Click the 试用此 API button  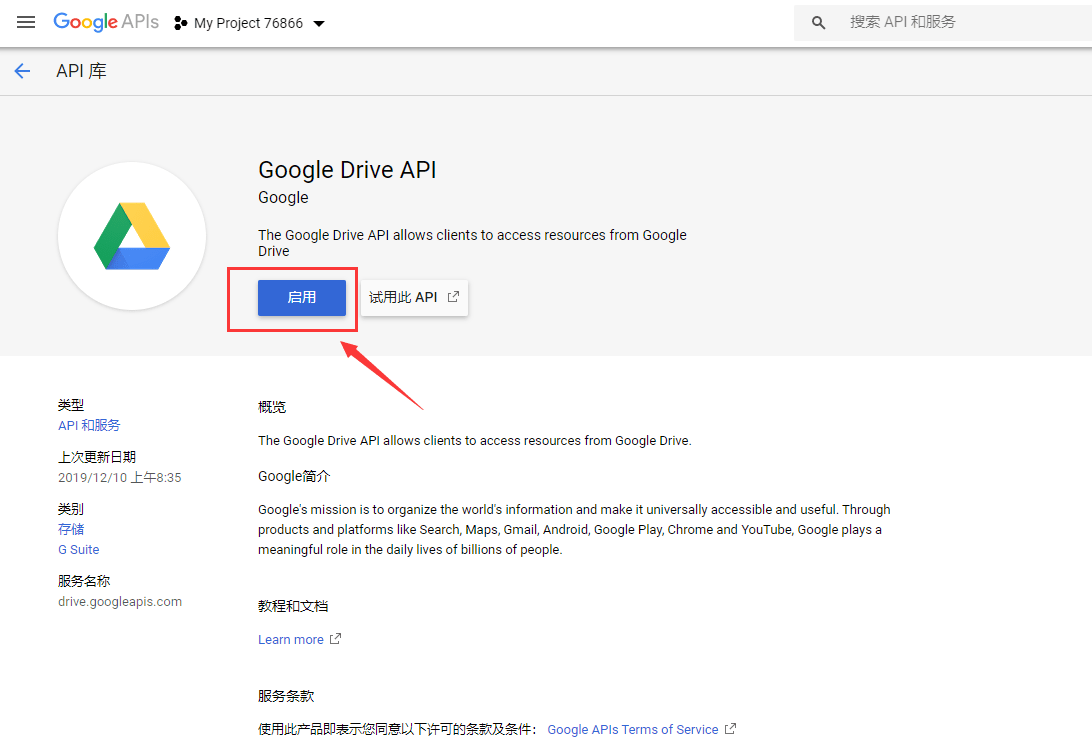[414, 297]
